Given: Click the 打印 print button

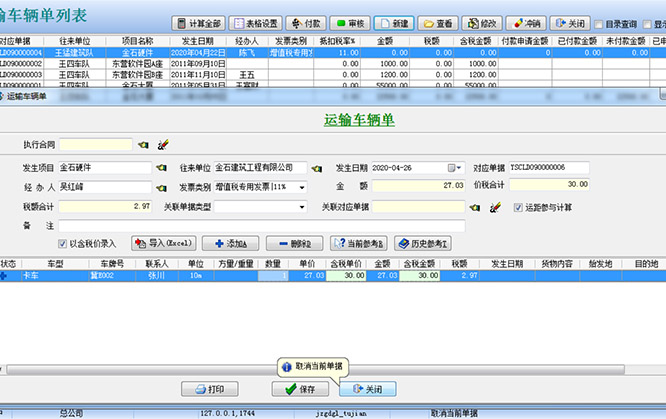Looking at the screenshot, I should [210, 389].
